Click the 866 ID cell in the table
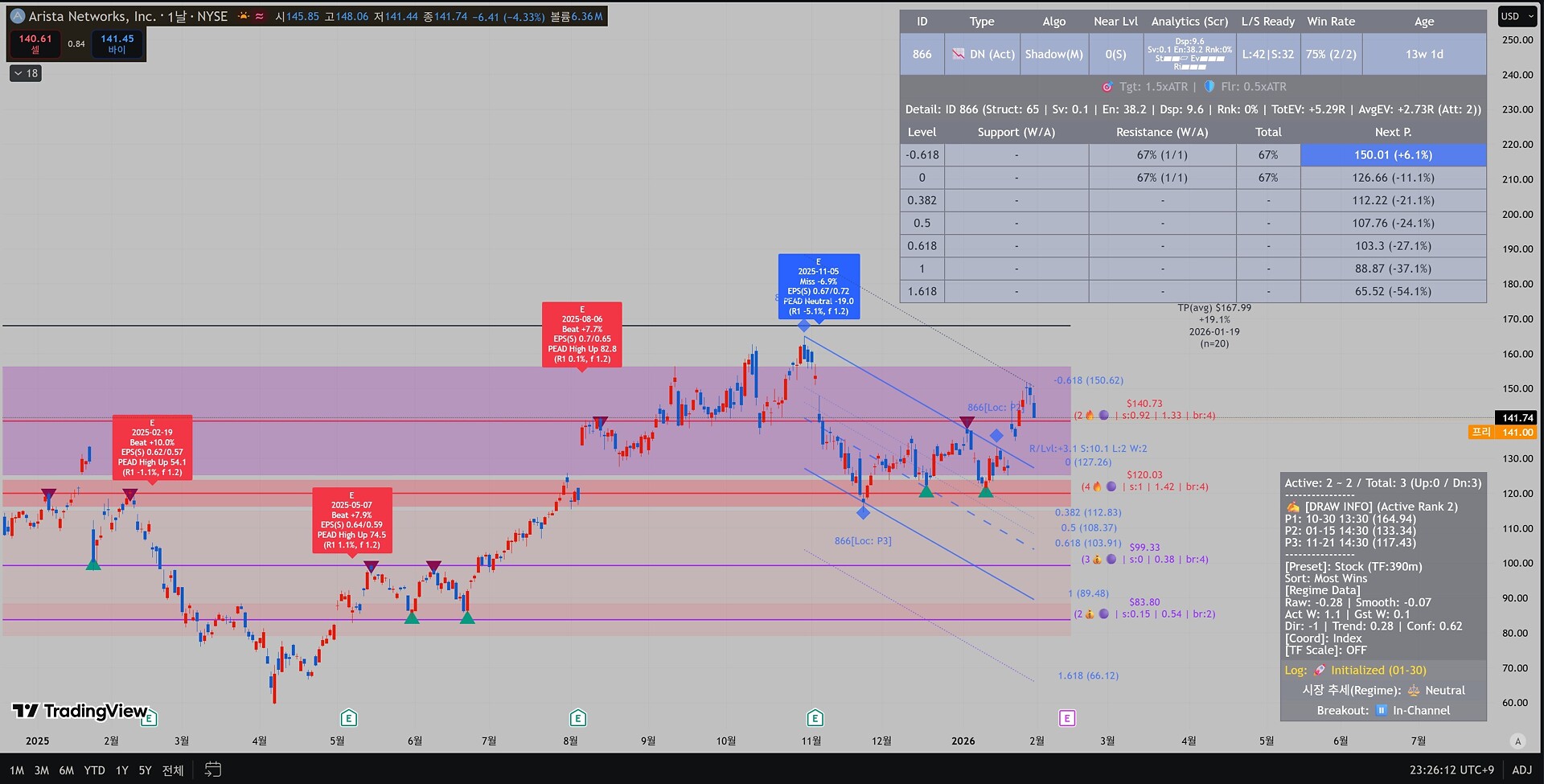The width and height of the screenshot is (1544, 784). 922,54
